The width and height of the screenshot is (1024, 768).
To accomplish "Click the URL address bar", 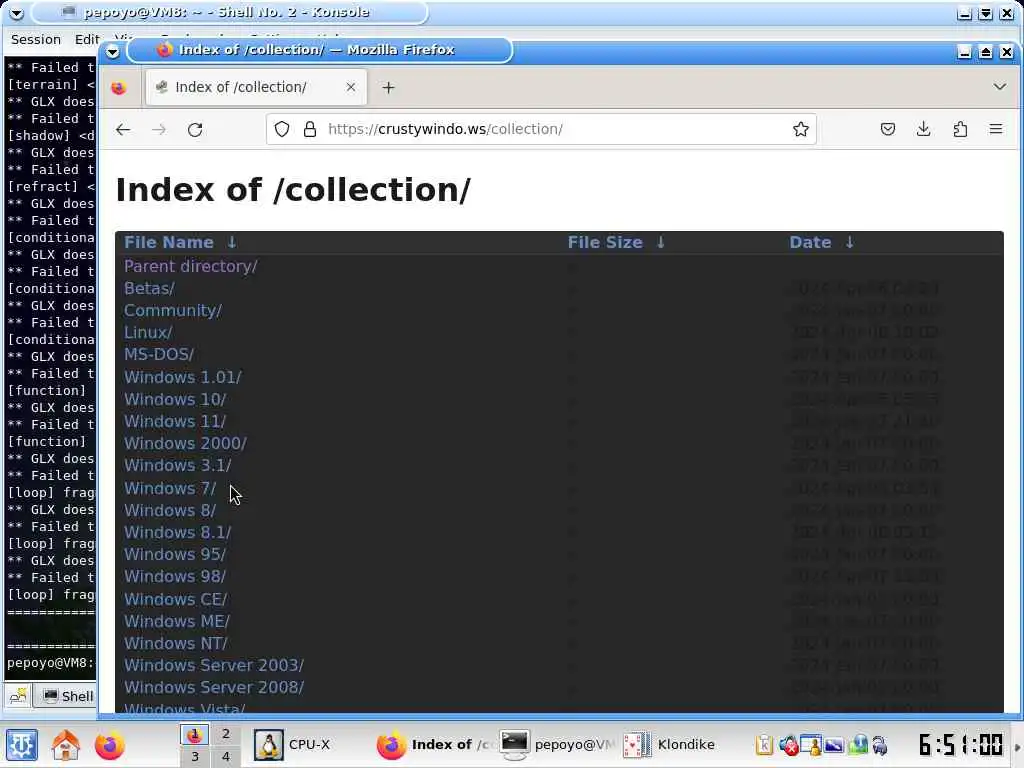I will [541, 129].
